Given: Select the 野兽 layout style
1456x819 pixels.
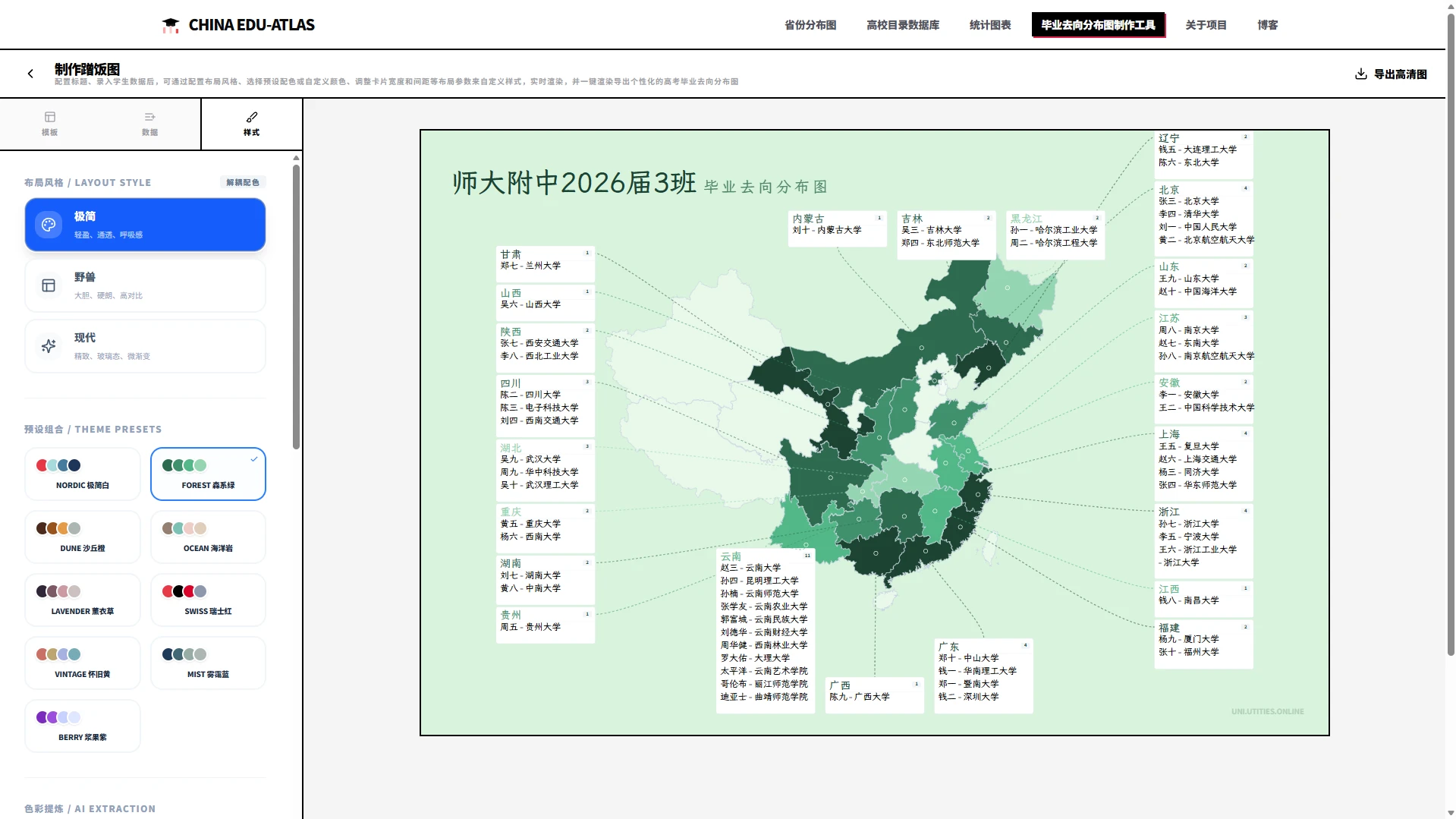Looking at the screenshot, I should [x=145, y=285].
